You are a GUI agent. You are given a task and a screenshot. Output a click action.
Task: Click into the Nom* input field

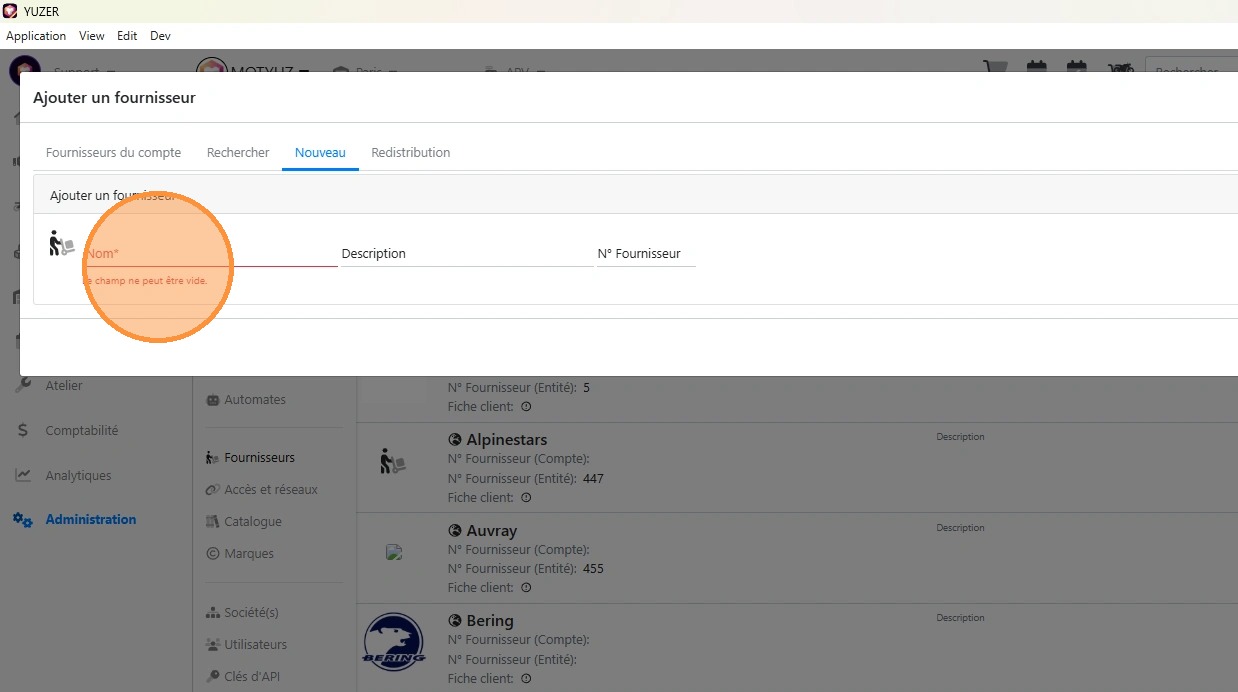[210, 254]
